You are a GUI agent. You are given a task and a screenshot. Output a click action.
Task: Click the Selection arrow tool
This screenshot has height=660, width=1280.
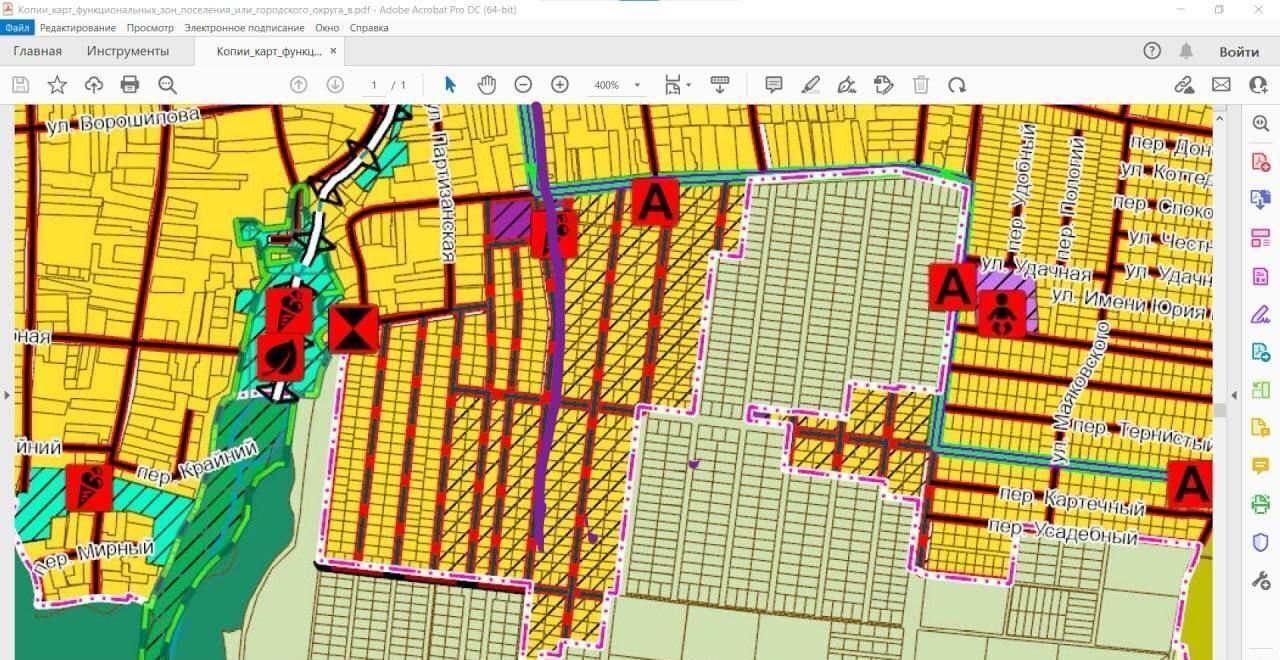click(450, 85)
